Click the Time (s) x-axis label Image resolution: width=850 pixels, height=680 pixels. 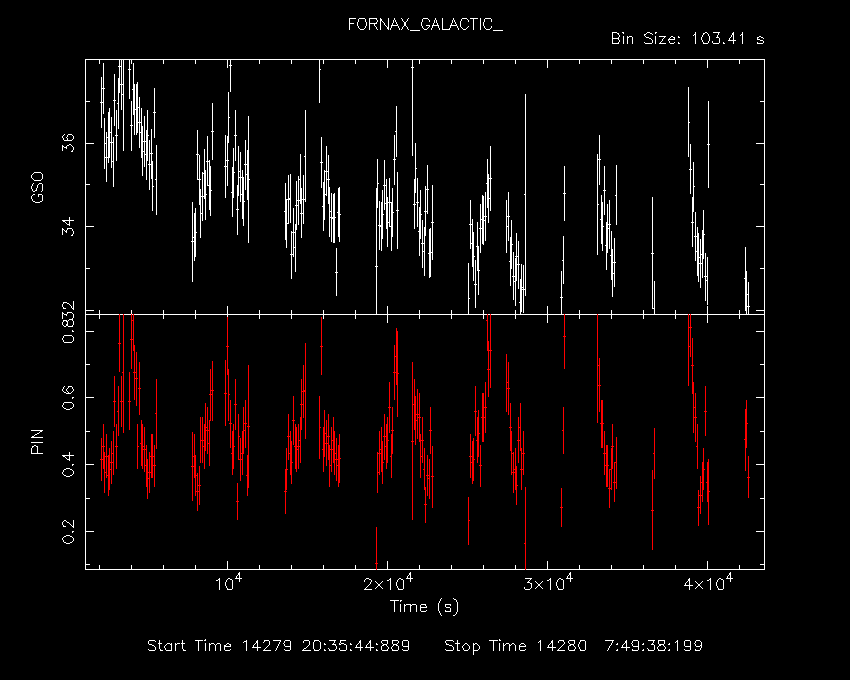pyautogui.click(x=424, y=606)
